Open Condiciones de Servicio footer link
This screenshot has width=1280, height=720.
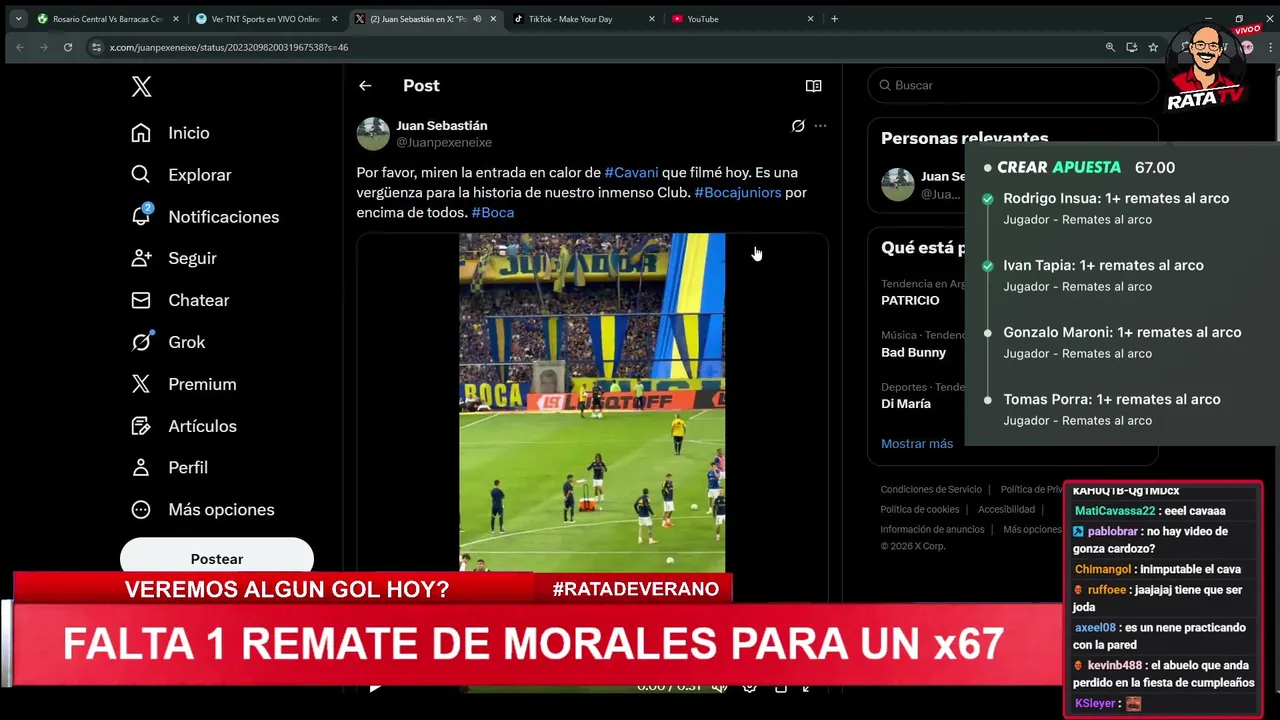(x=931, y=489)
